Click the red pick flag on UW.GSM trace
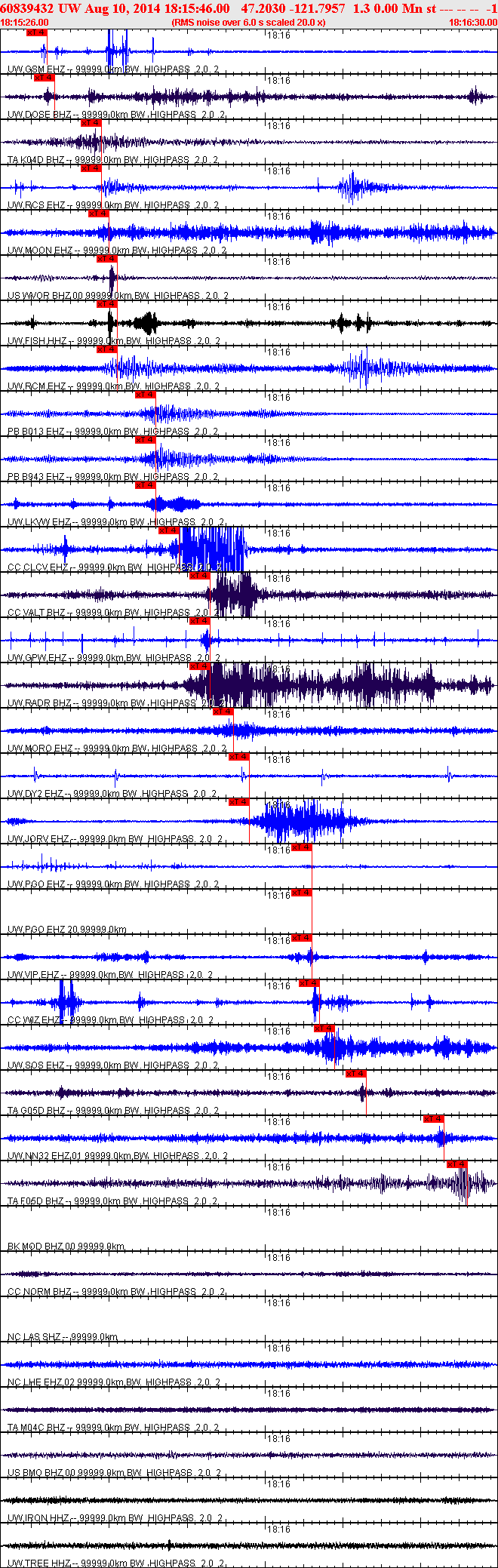Image resolution: width=498 pixels, height=1568 pixels. (x=36, y=32)
